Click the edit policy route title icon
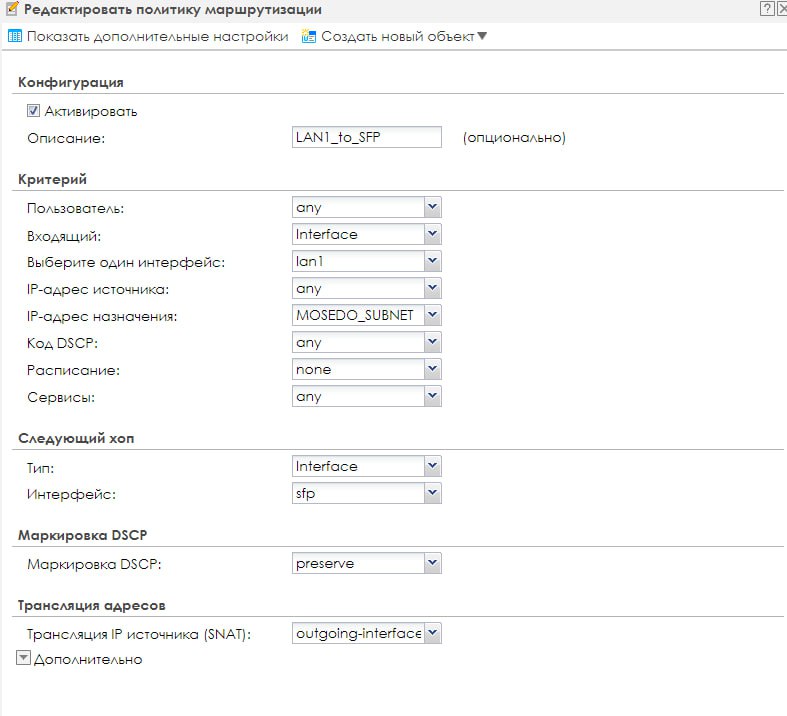The image size is (787, 716). pyautogui.click(x=13, y=9)
